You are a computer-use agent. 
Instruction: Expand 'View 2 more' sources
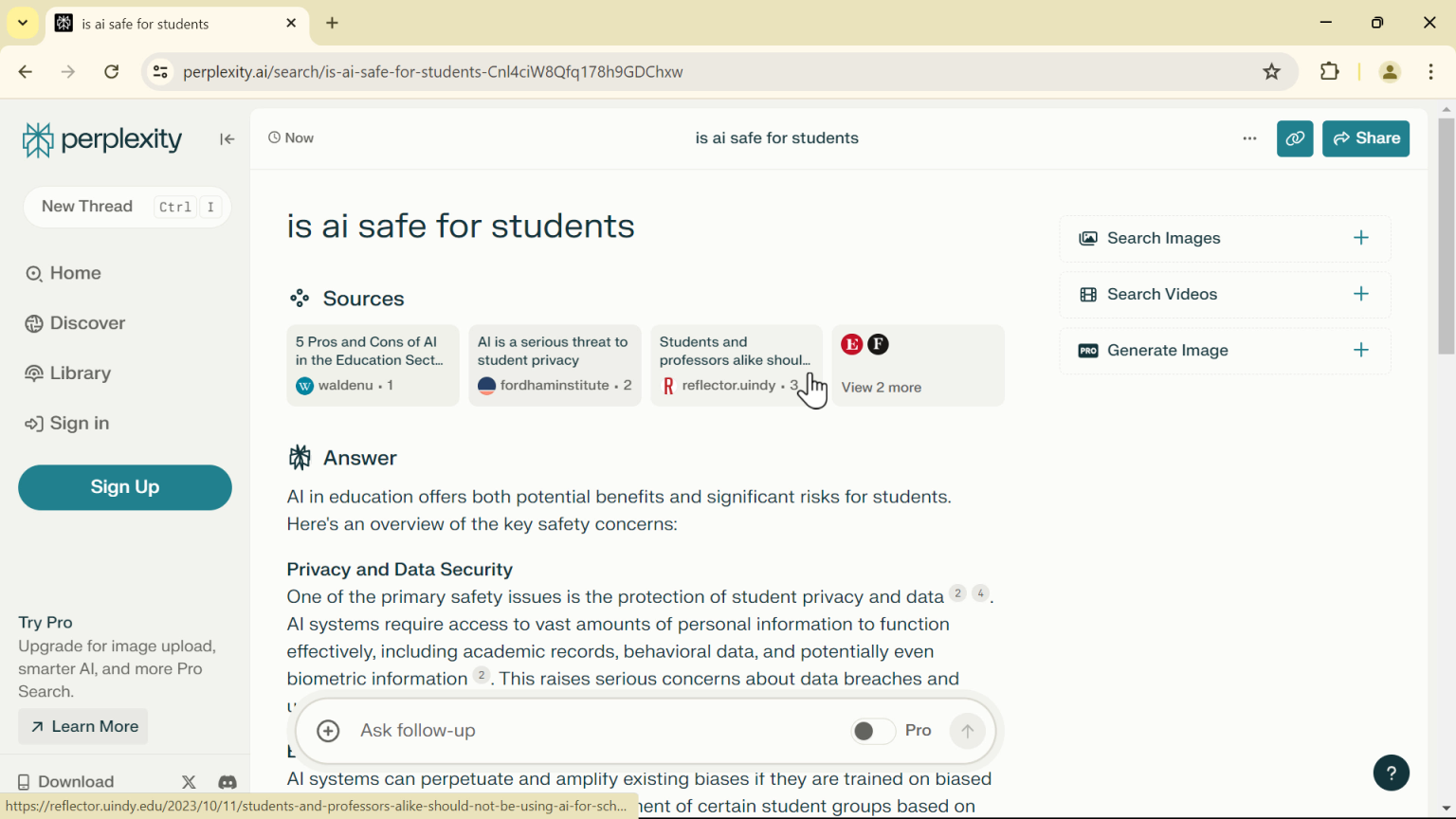tap(881, 387)
